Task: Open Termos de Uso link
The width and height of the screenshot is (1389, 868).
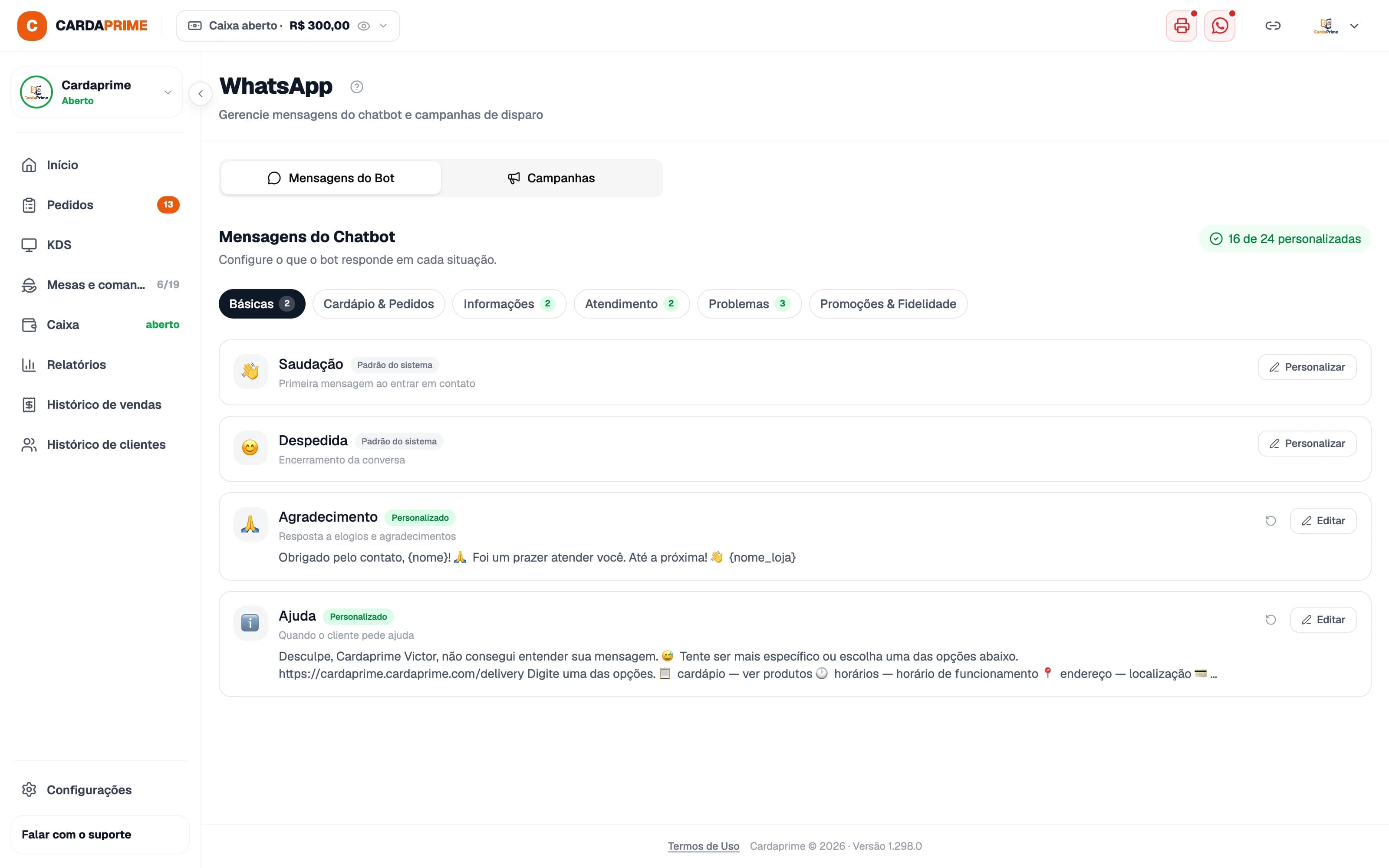Action: pyautogui.click(x=703, y=846)
